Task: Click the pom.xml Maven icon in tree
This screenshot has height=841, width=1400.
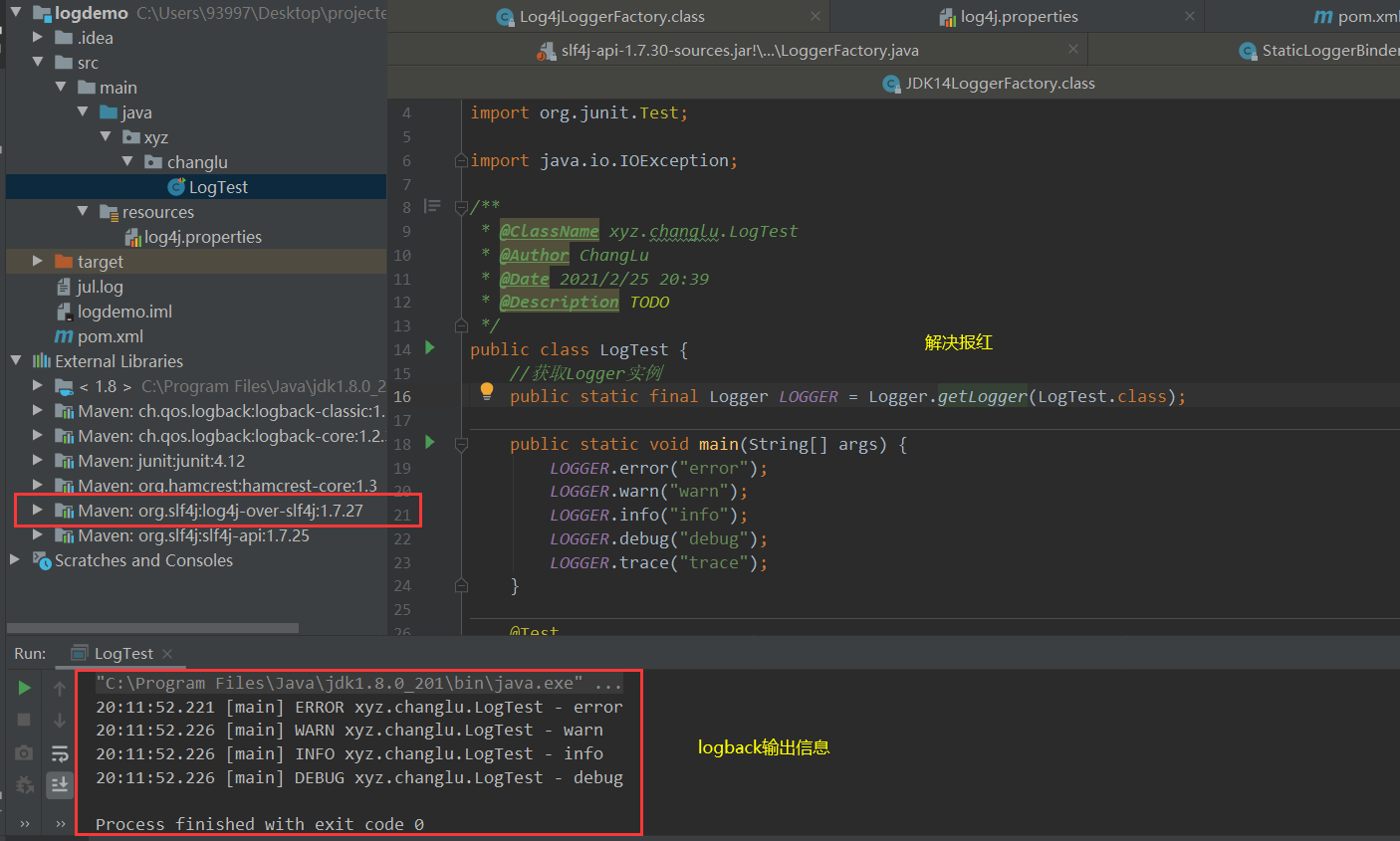Action: 64,336
